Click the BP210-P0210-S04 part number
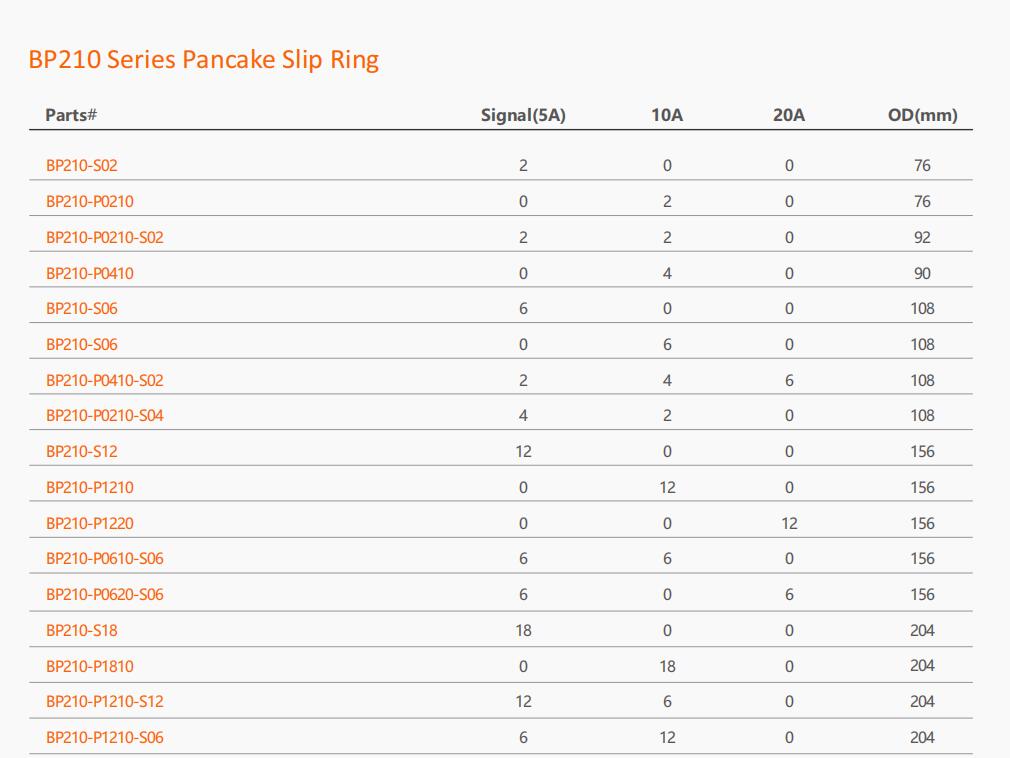1010x758 pixels. click(x=104, y=416)
